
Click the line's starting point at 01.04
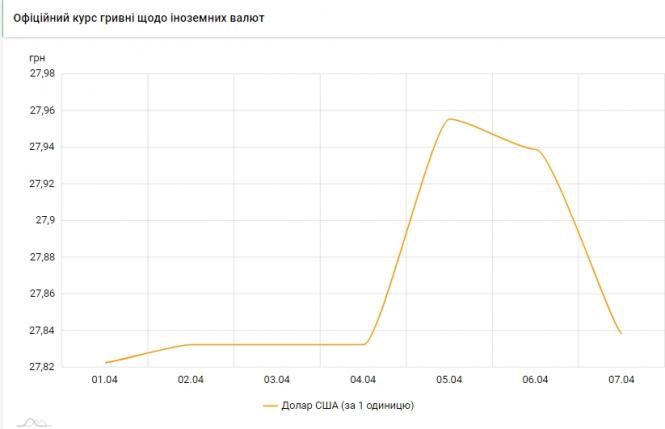tap(105, 362)
